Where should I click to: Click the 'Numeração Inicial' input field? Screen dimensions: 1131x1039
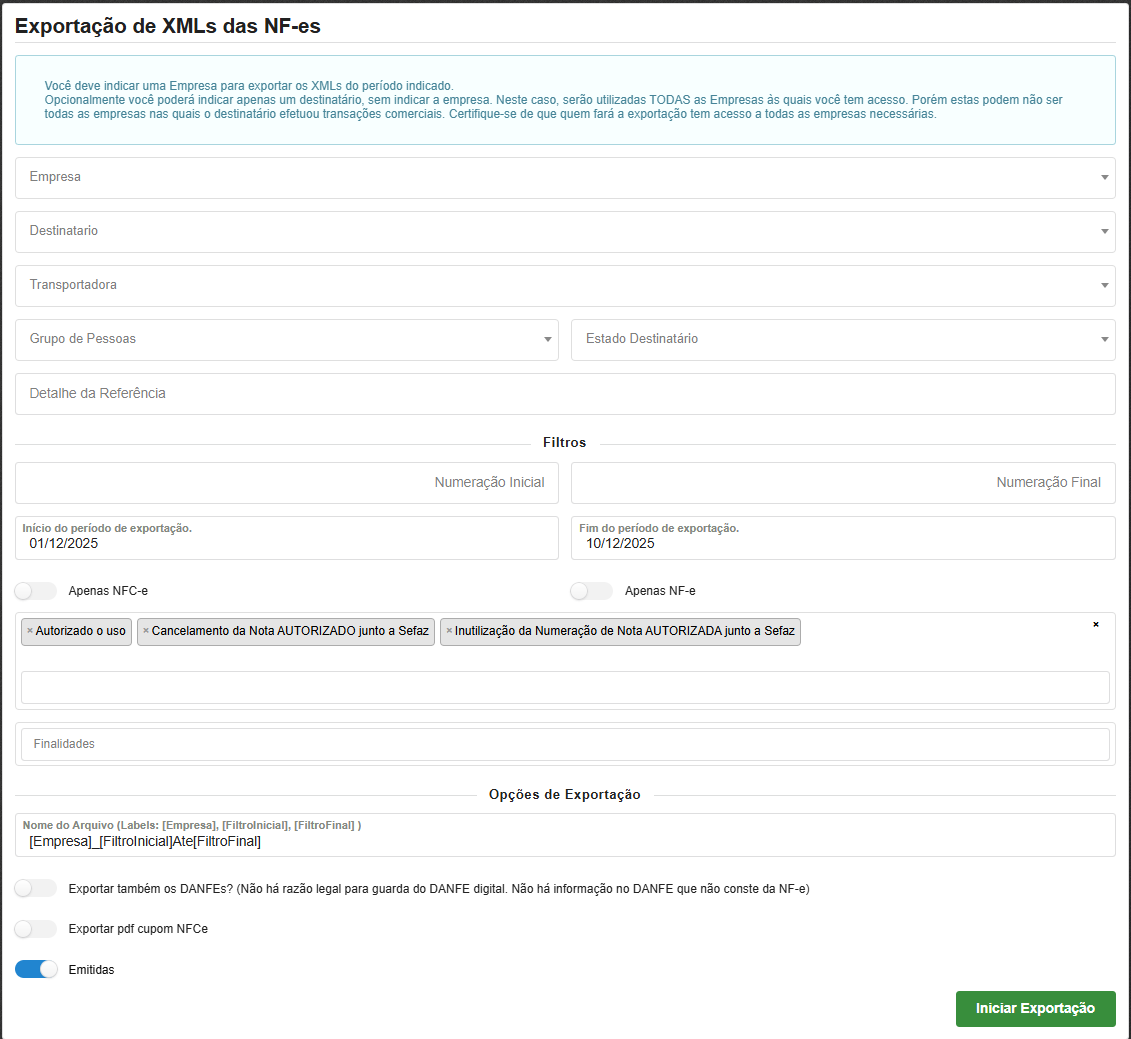click(287, 483)
